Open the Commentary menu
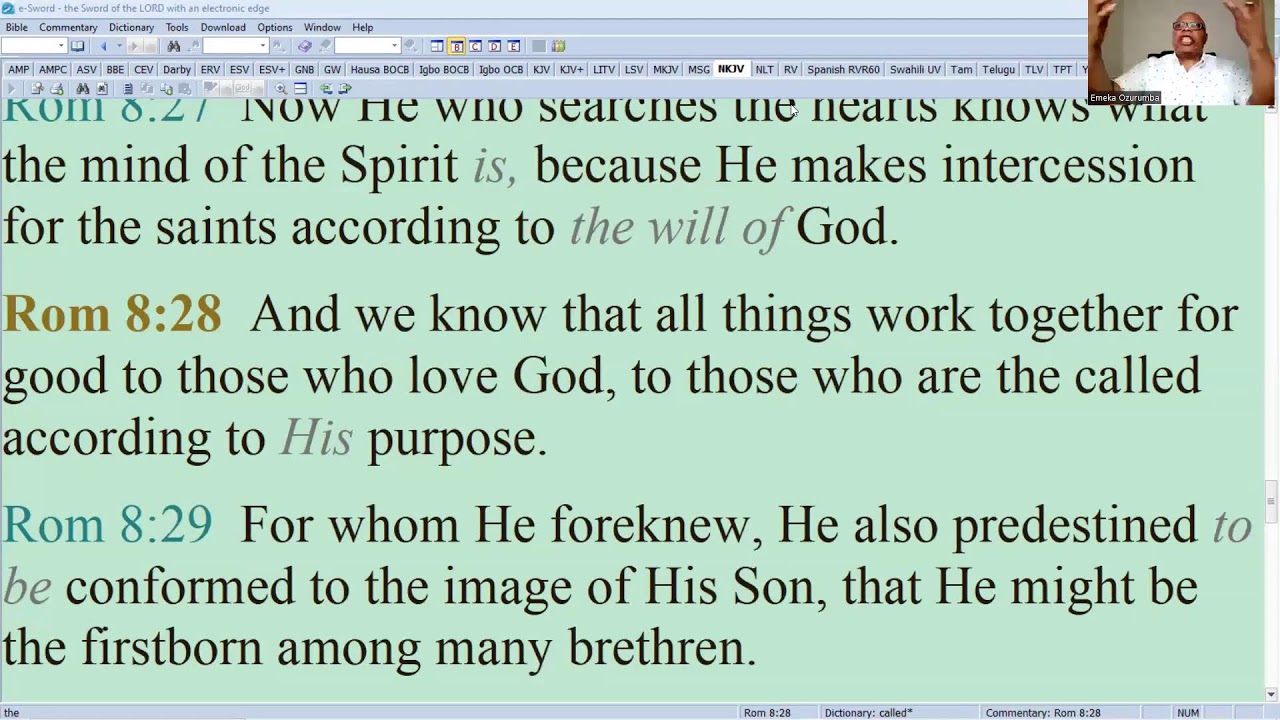Viewport: 1280px width, 720px height. tap(68, 27)
